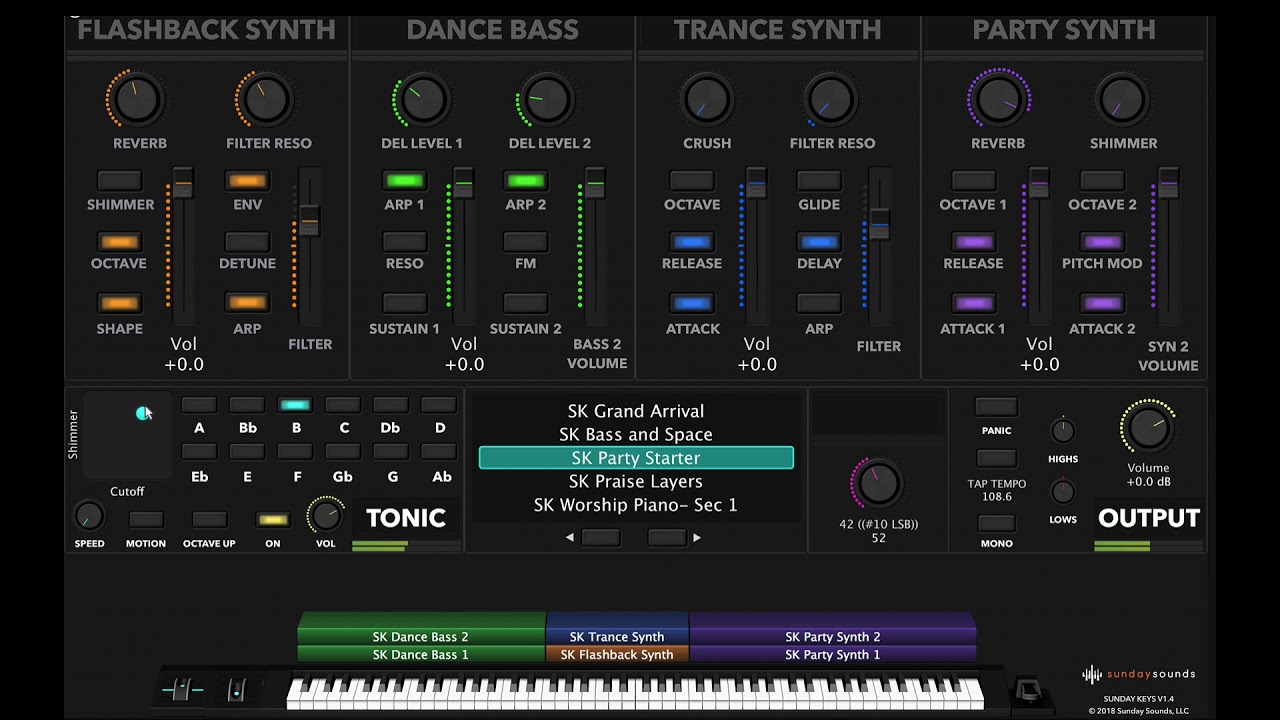Click the TAP TEMPO button
Screen dimensions: 1280x720
(x=996, y=459)
